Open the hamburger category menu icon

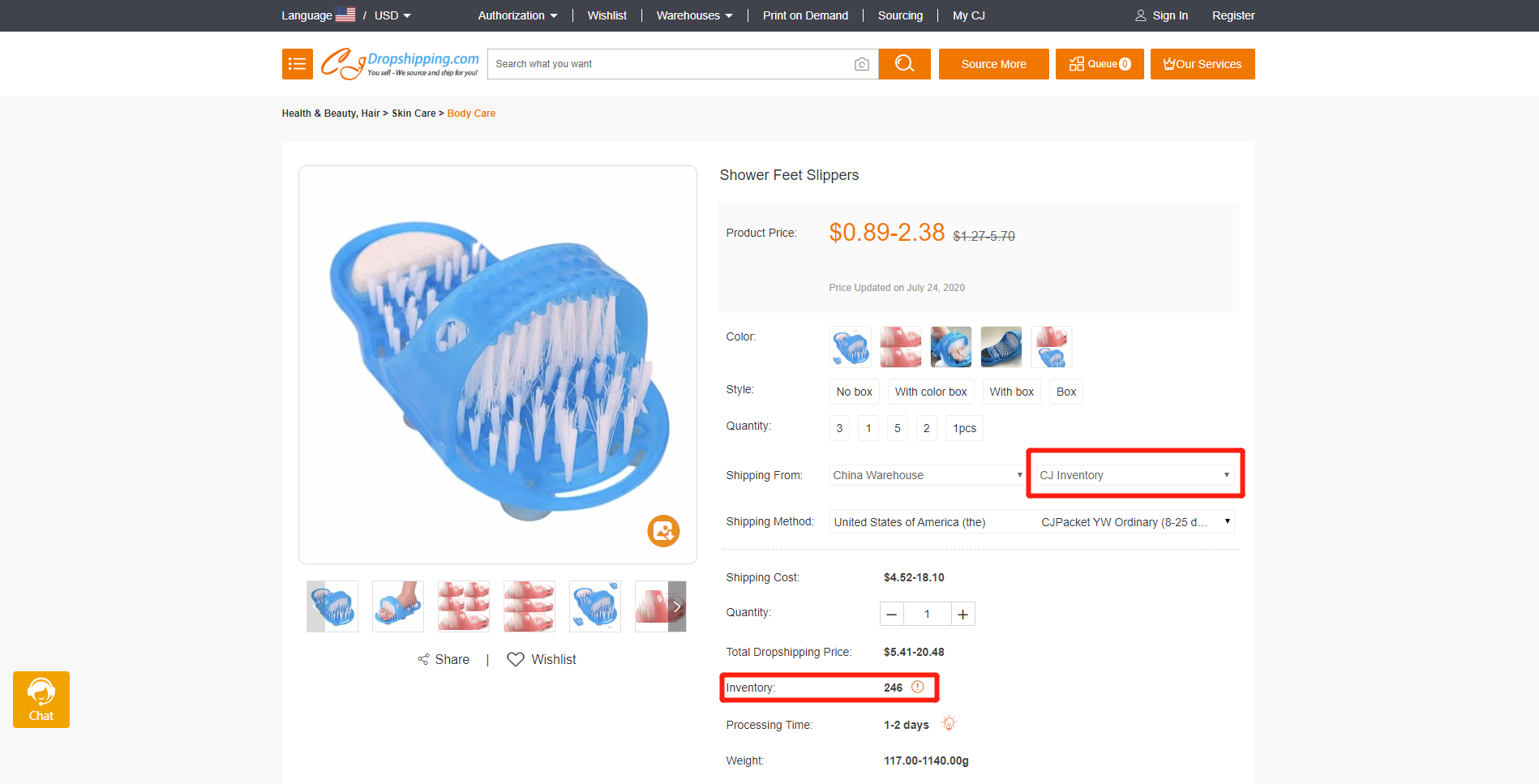(297, 64)
